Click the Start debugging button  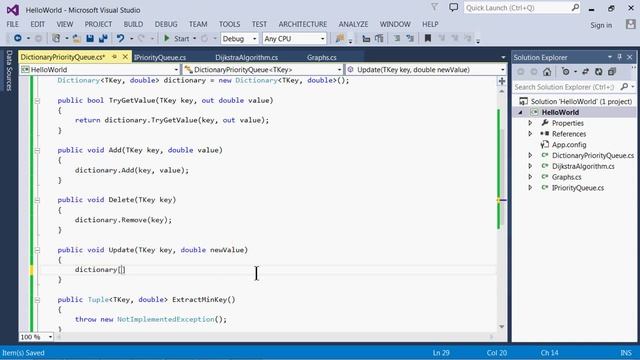click(177, 38)
